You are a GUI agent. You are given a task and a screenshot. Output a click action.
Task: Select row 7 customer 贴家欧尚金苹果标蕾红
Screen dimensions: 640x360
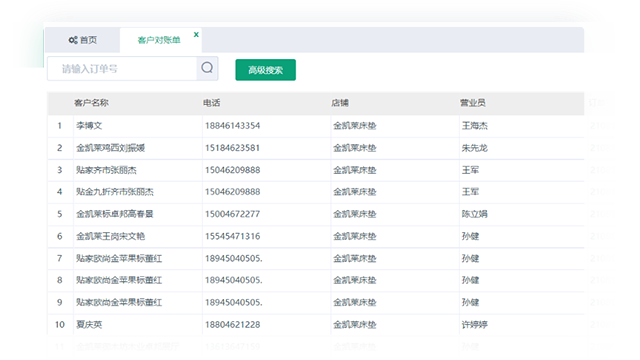pyautogui.click(x=119, y=258)
